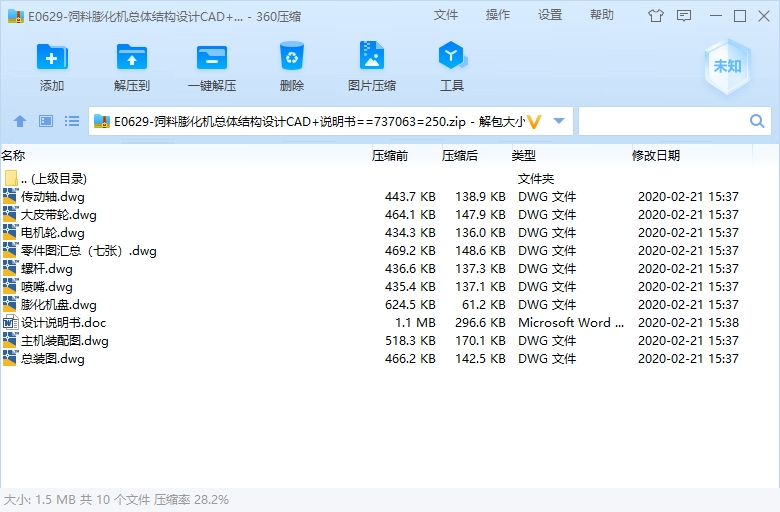Click the skin (shirt) icon in the title bar

tap(656, 16)
